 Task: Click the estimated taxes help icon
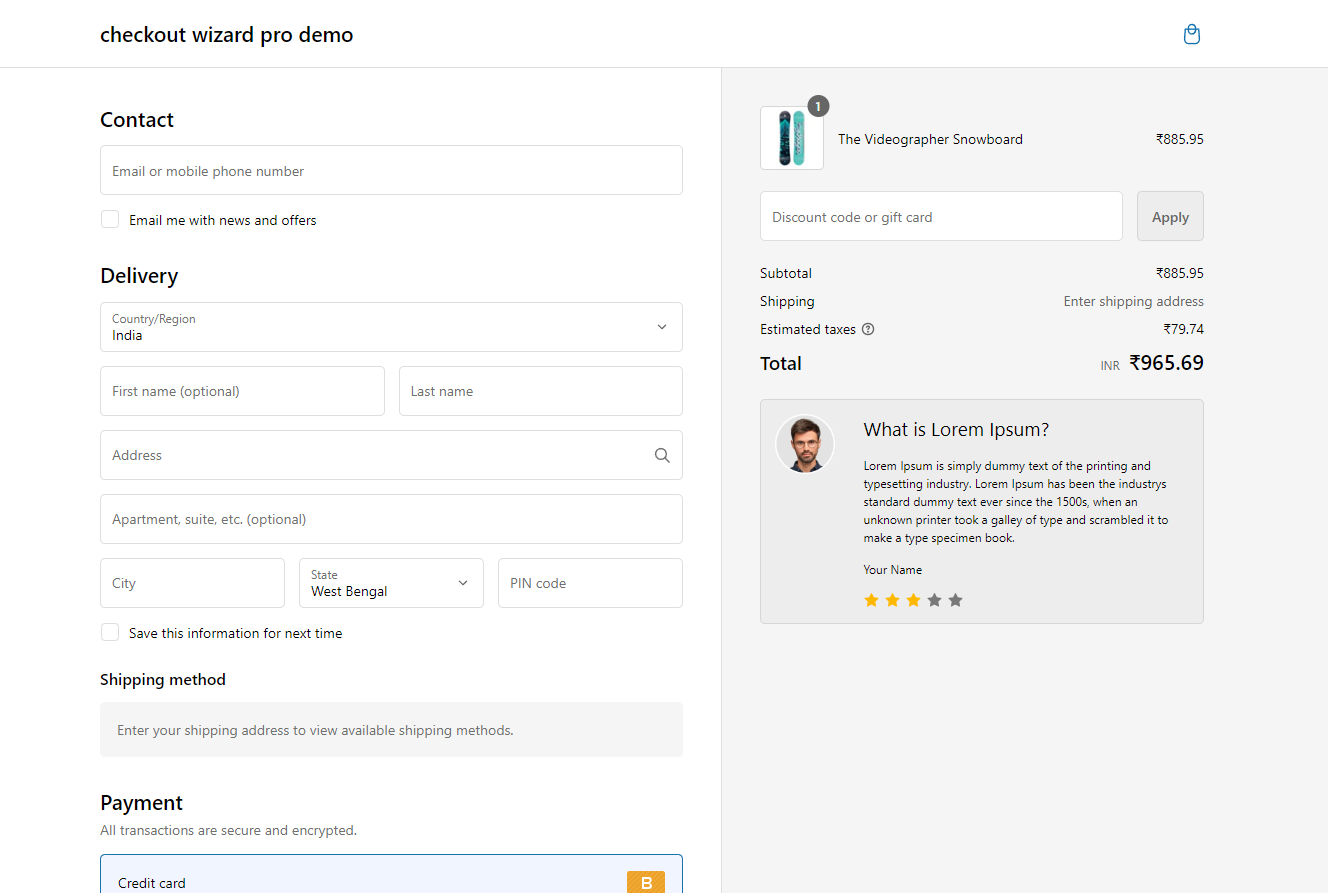(868, 329)
